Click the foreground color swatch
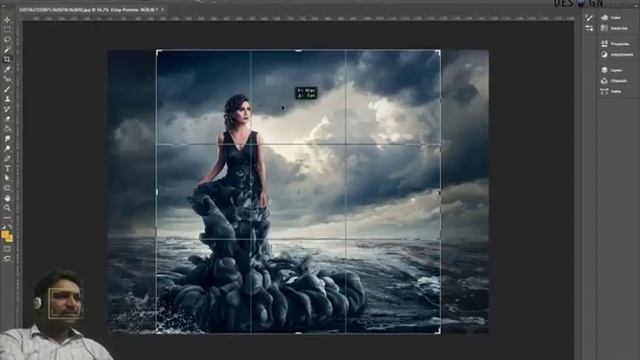The width and height of the screenshot is (640, 360). pyautogui.click(x=5, y=234)
